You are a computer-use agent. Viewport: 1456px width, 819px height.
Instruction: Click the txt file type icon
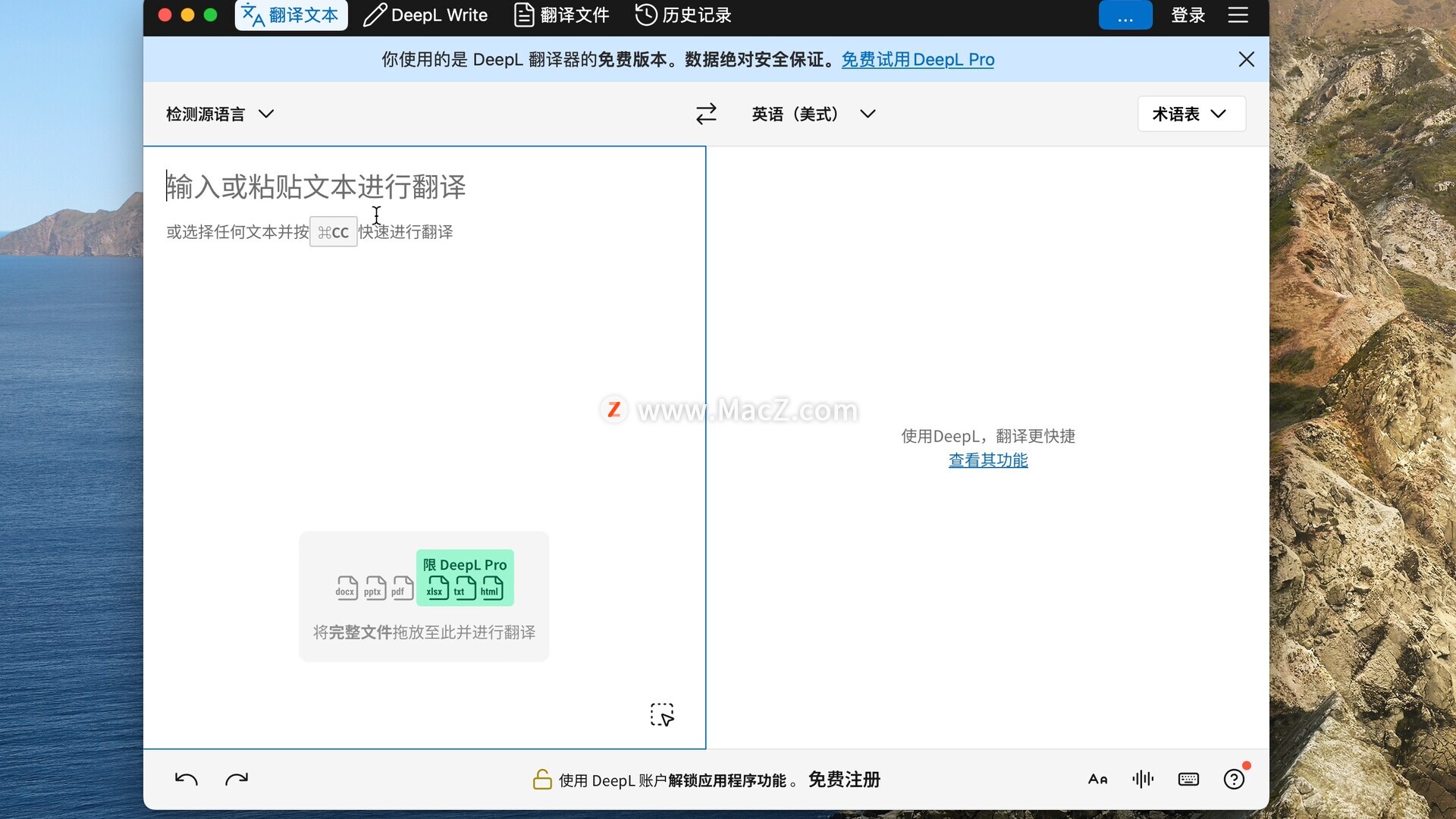[x=465, y=588]
